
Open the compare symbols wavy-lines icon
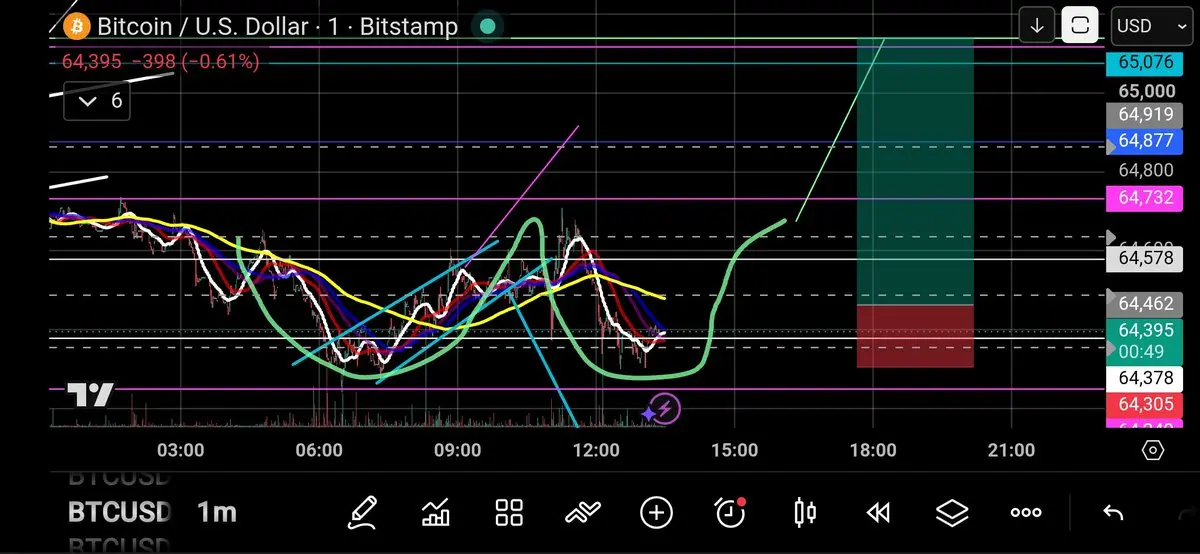(x=583, y=513)
